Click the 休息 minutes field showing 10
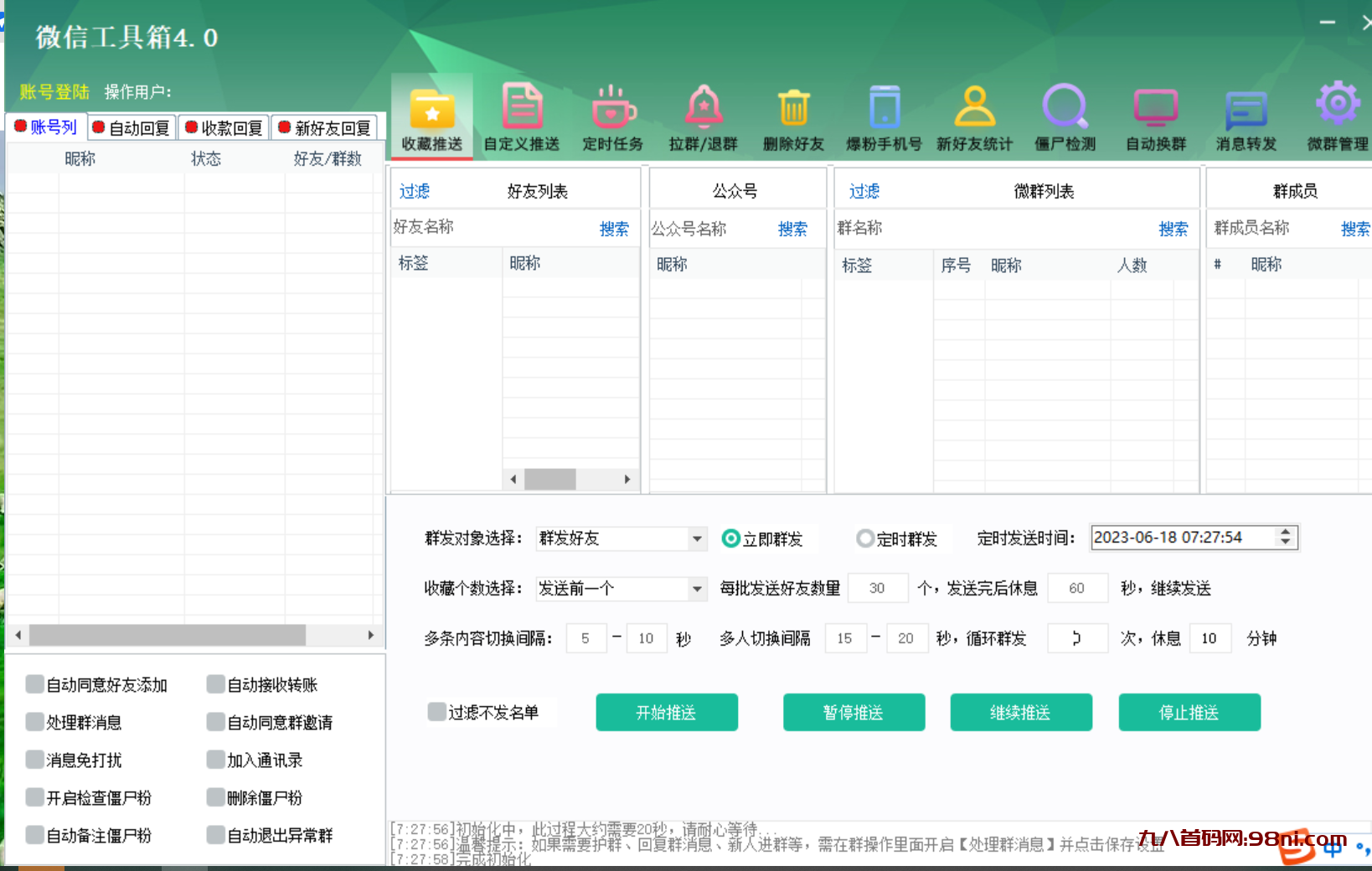This screenshot has width=1372, height=871. [x=1210, y=638]
